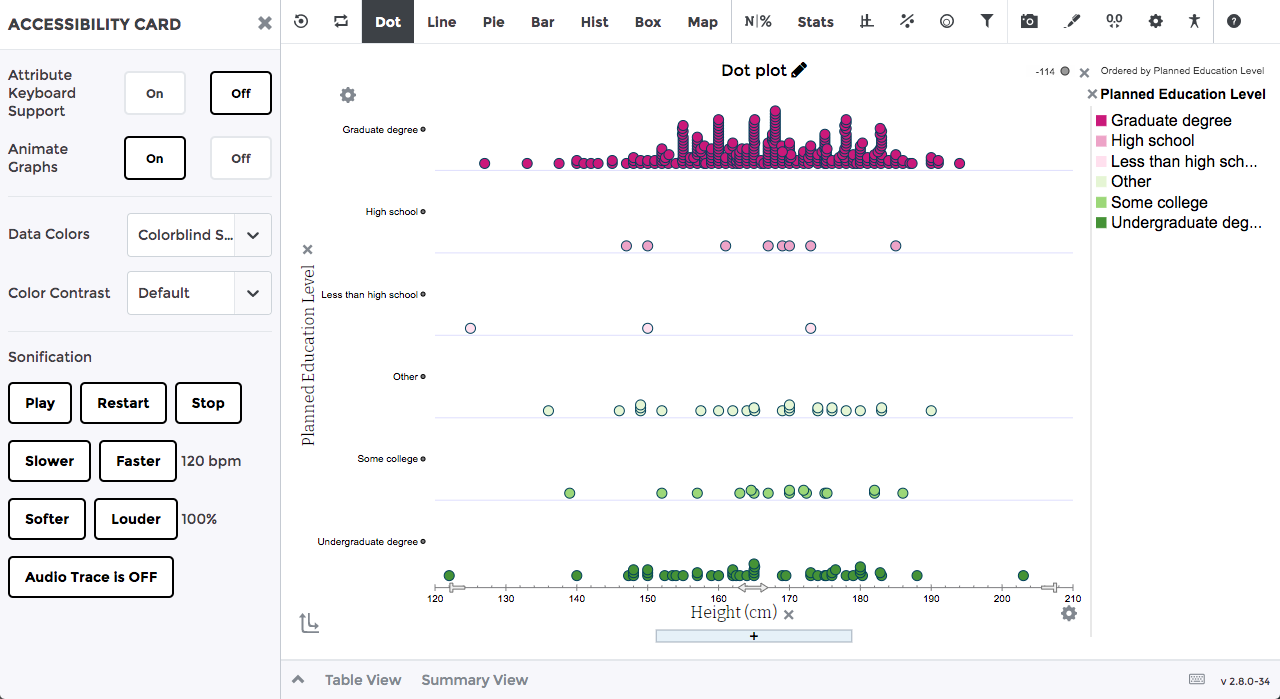This screenshot has height=699, width=1280.
Task: Open the Color Contrast dropdown
Action: [x=199, y=293]
